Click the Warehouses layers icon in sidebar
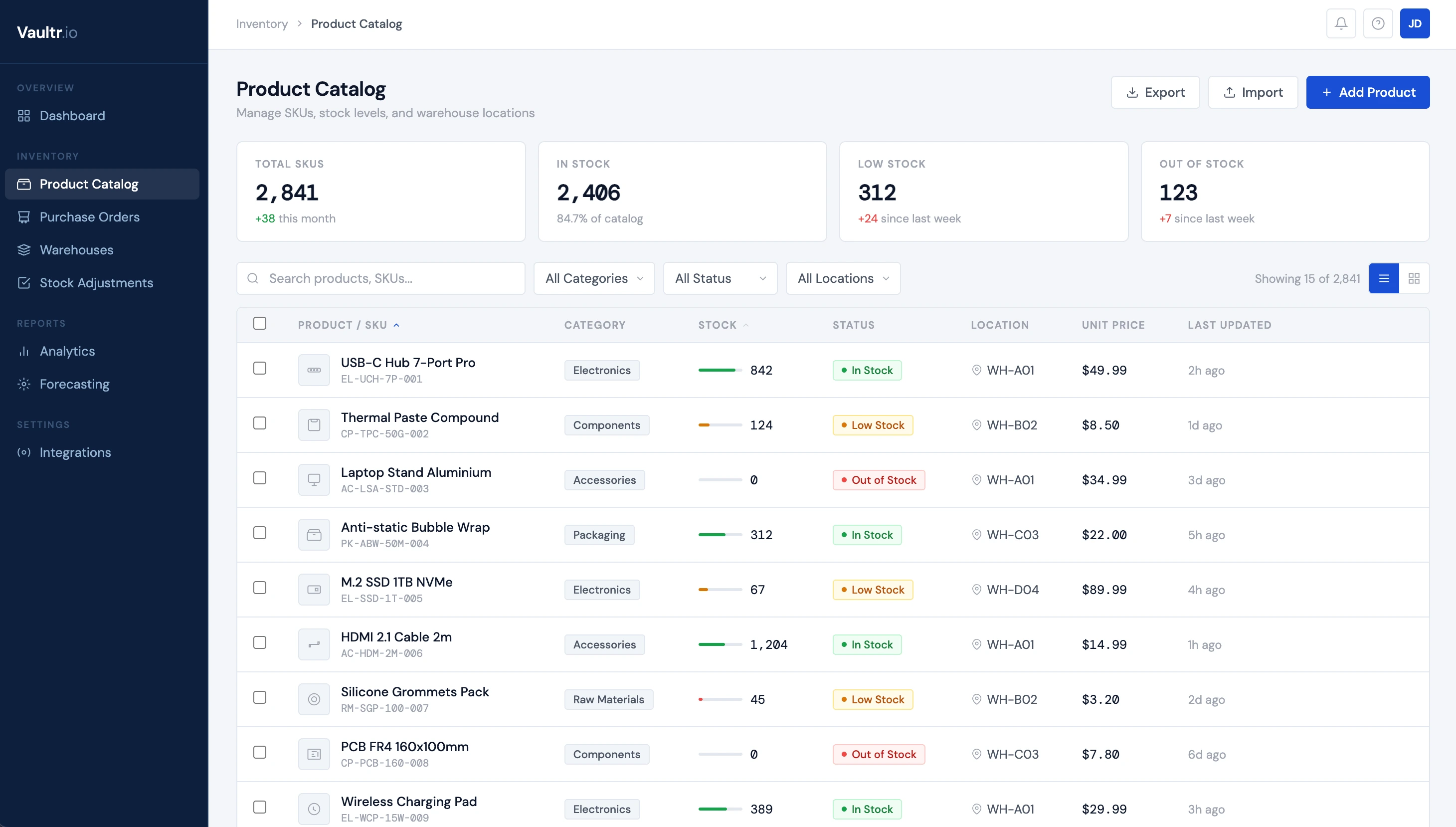 (24, 250)
